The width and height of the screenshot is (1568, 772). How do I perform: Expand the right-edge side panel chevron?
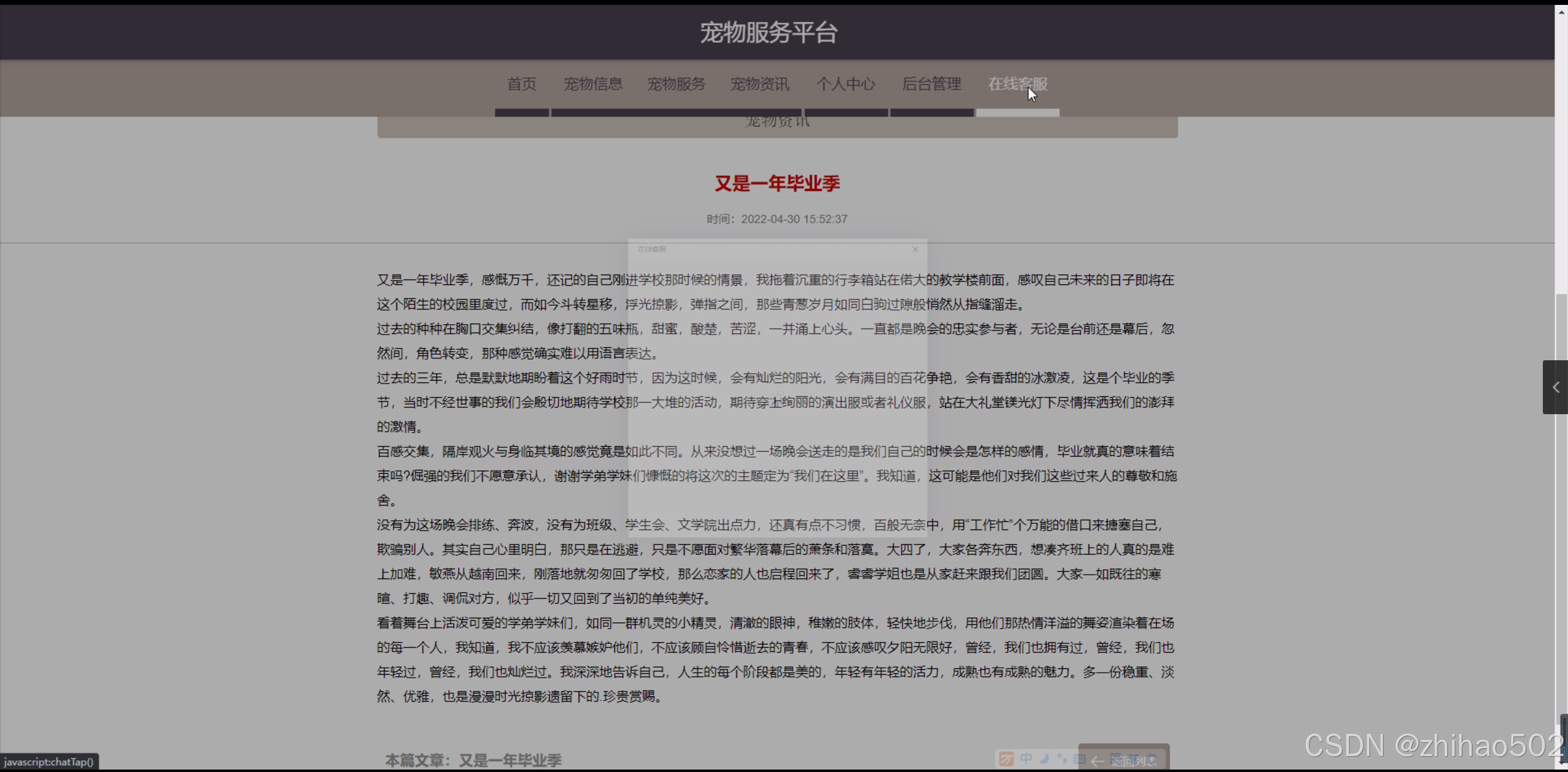1555,387
